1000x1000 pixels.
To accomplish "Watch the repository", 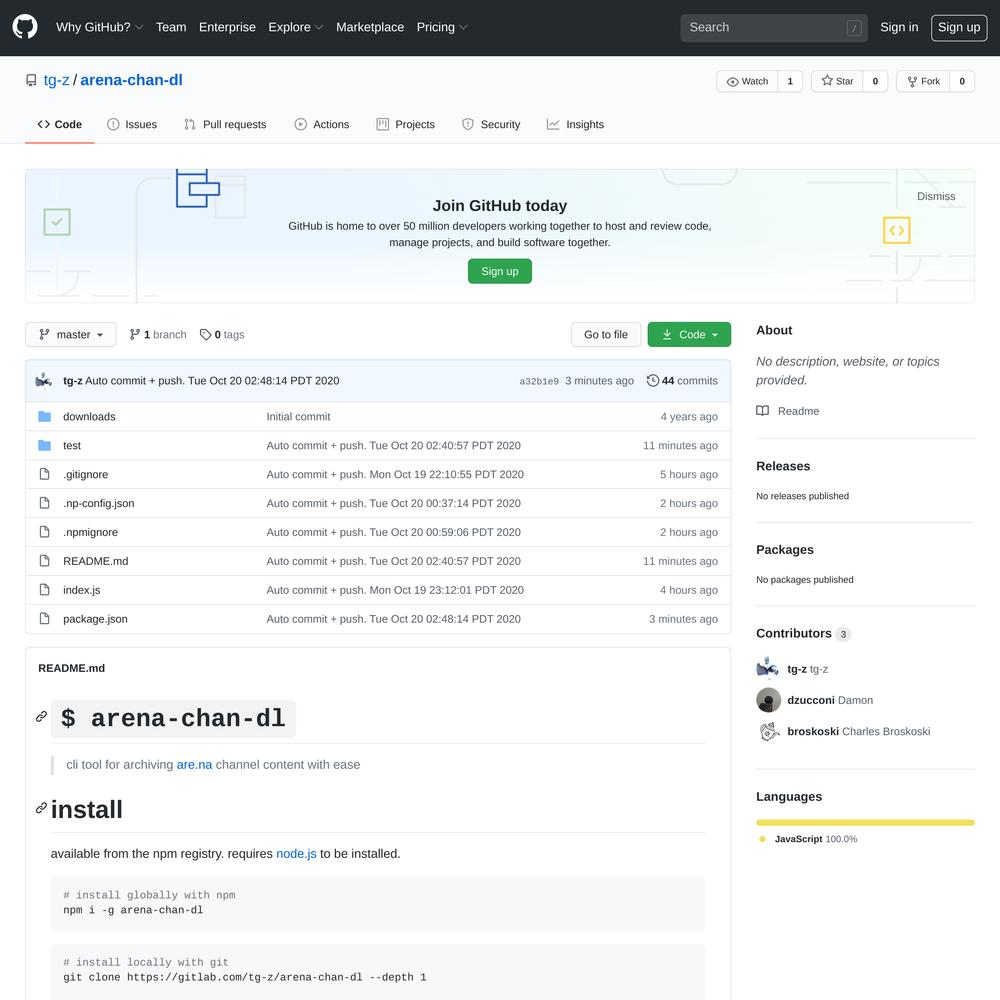I will point(747,81).
